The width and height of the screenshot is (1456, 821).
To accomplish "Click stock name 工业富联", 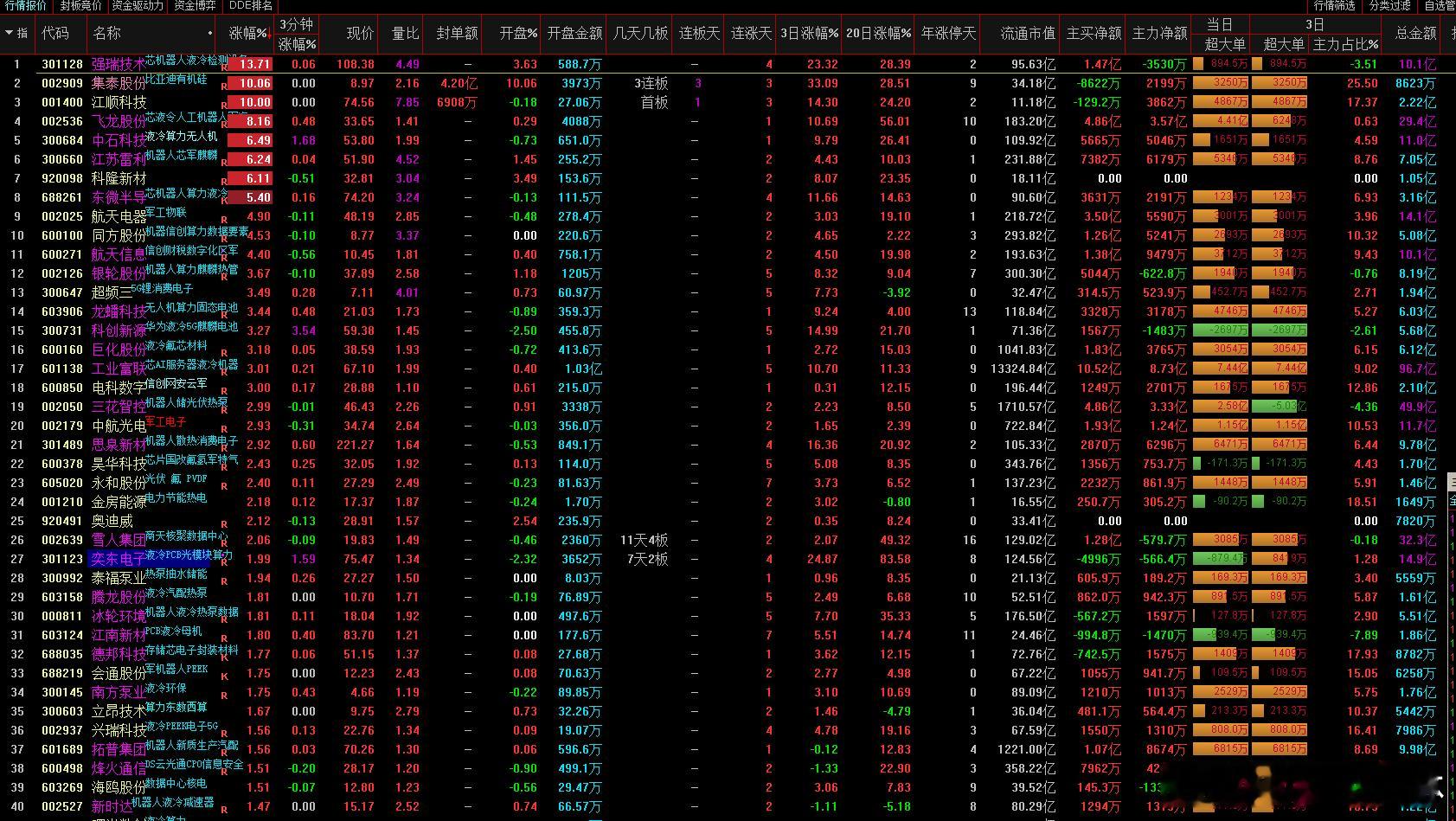I will pyautogui.click(x=119, y=369).
